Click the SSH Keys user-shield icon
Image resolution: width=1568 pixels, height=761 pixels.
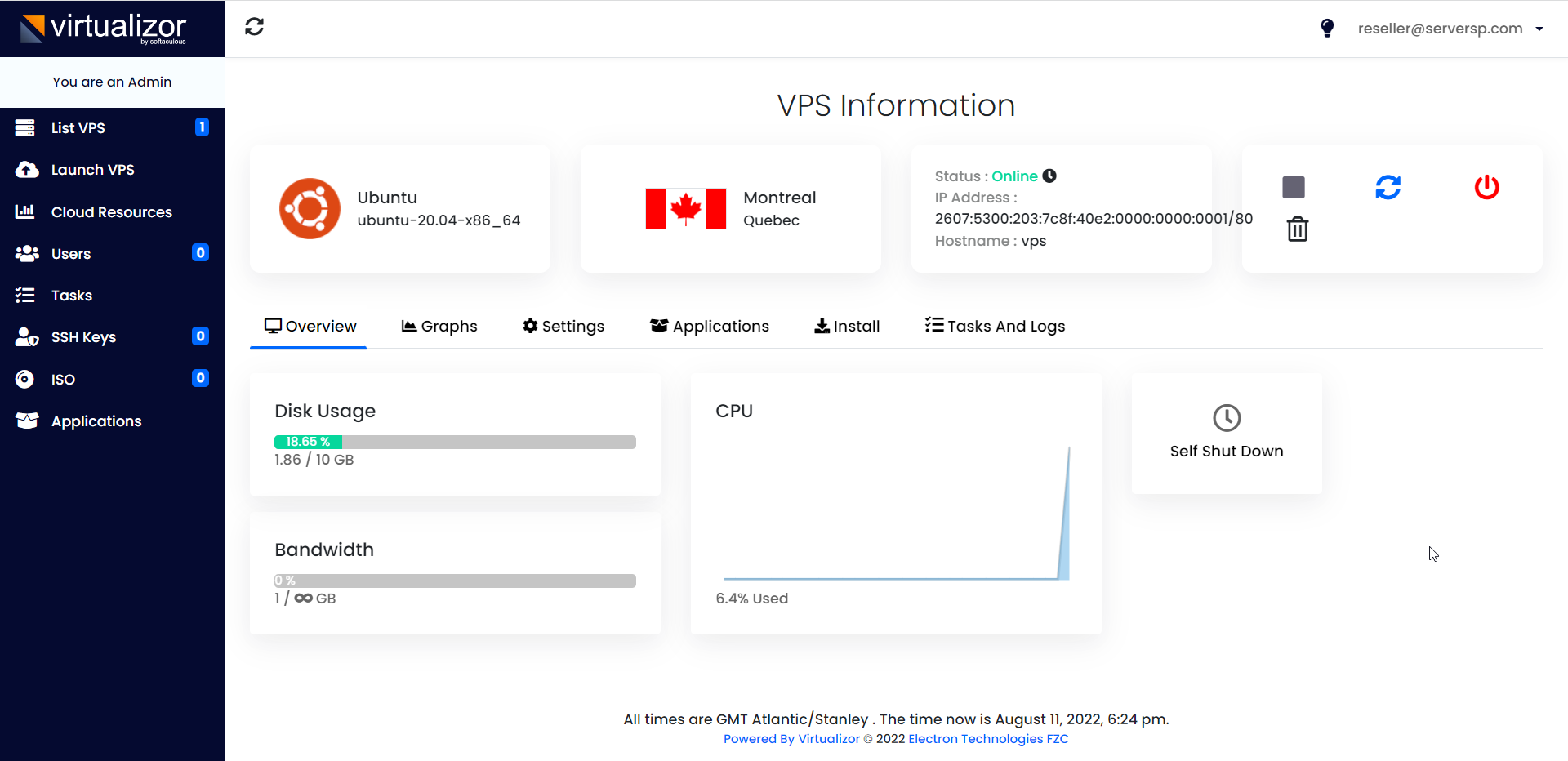point(27,336)
